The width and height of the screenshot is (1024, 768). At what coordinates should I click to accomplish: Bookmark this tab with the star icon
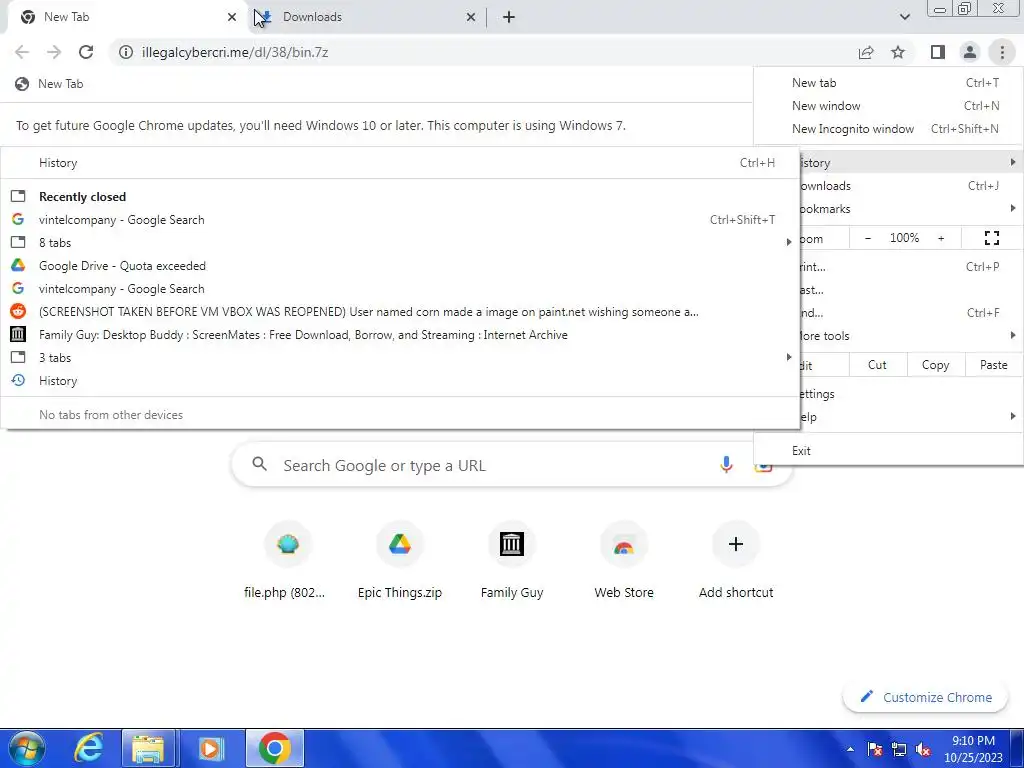pyautogui.click(x=898, y=52)
